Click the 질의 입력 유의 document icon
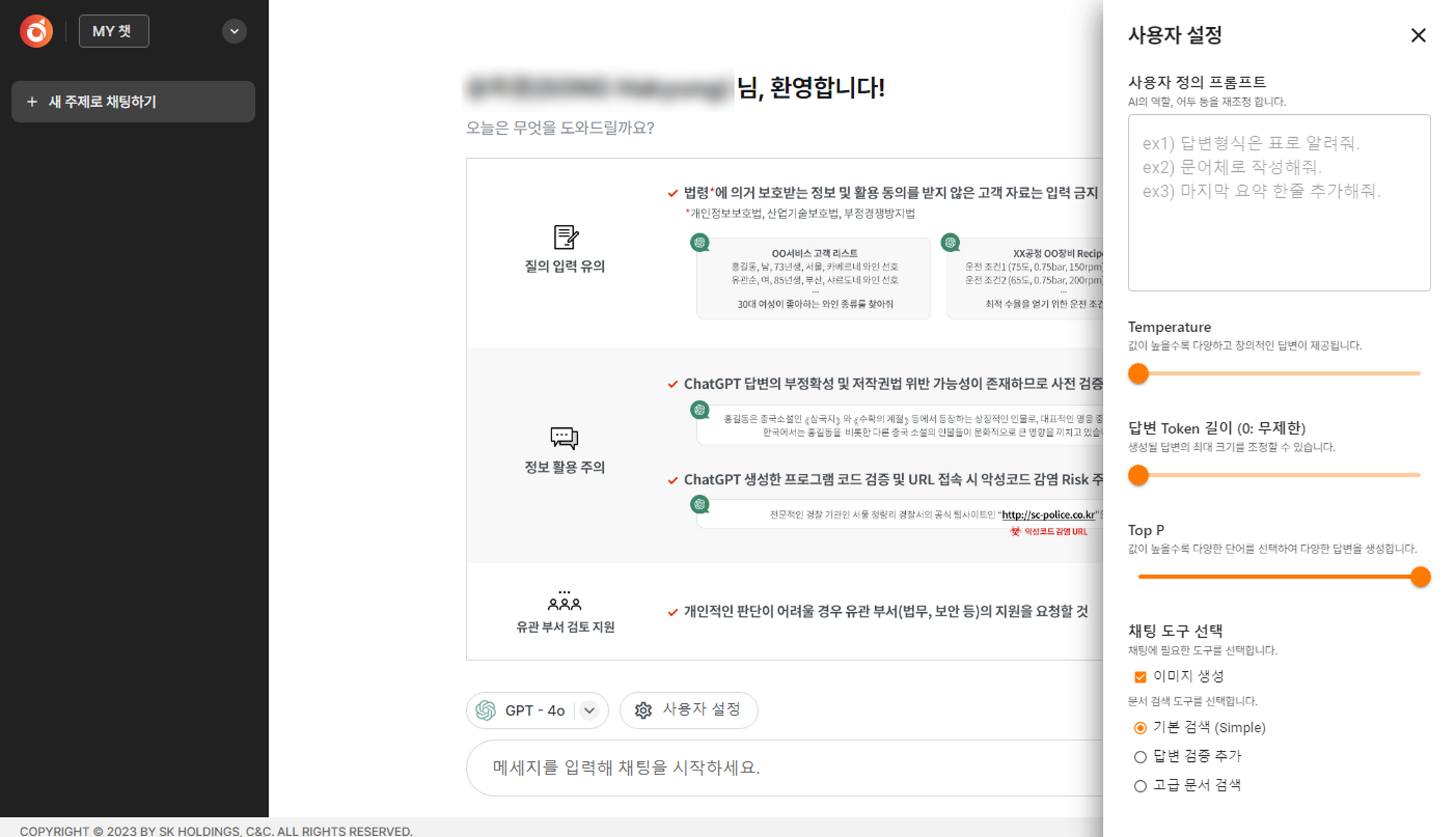Screen dimensions: 1456x837 [565, 237]
